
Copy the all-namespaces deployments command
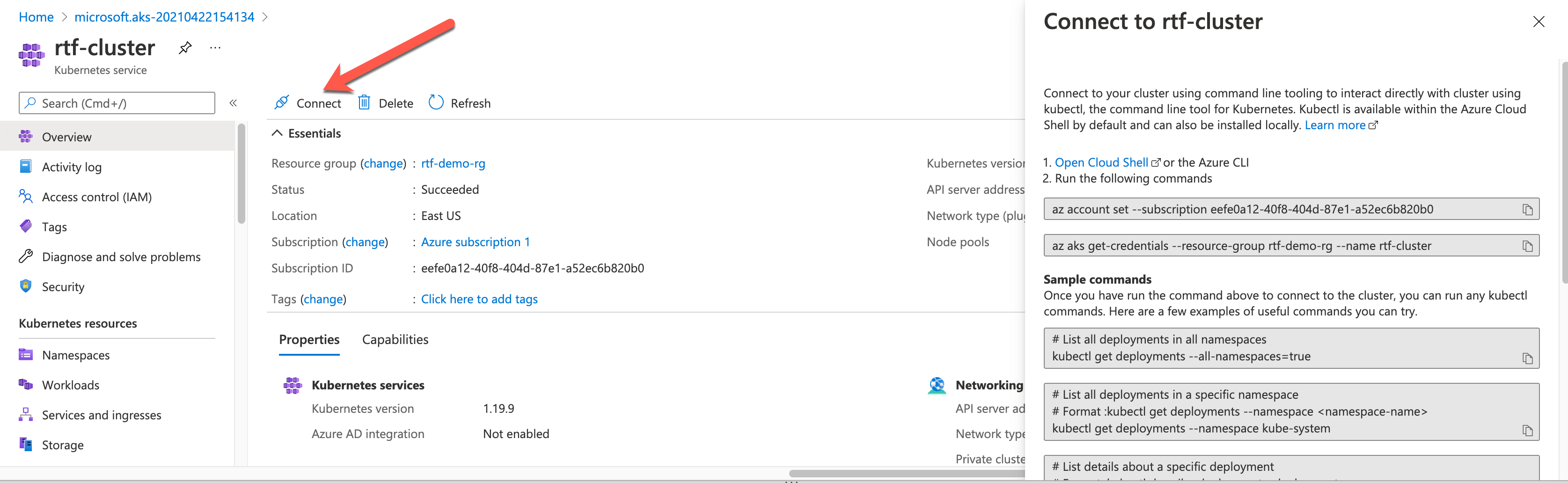tap(1527, 359)
